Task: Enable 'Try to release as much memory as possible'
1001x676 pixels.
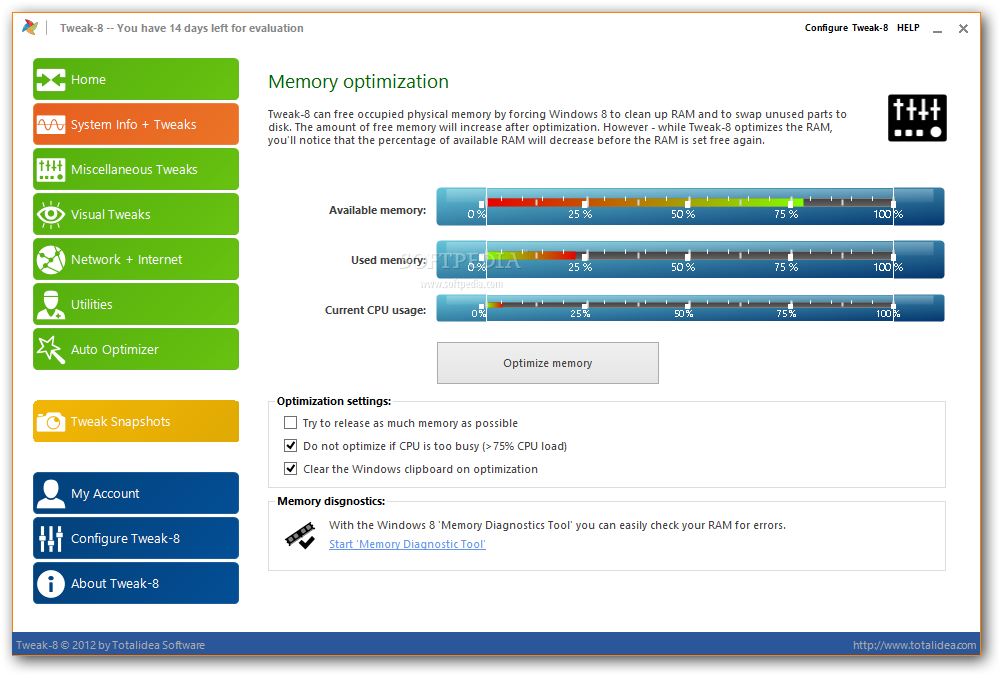Action: point(290,423)
